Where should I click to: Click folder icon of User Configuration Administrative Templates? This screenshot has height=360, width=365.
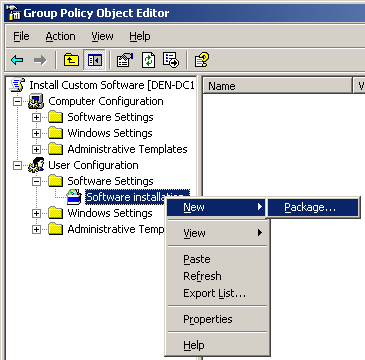55,229
